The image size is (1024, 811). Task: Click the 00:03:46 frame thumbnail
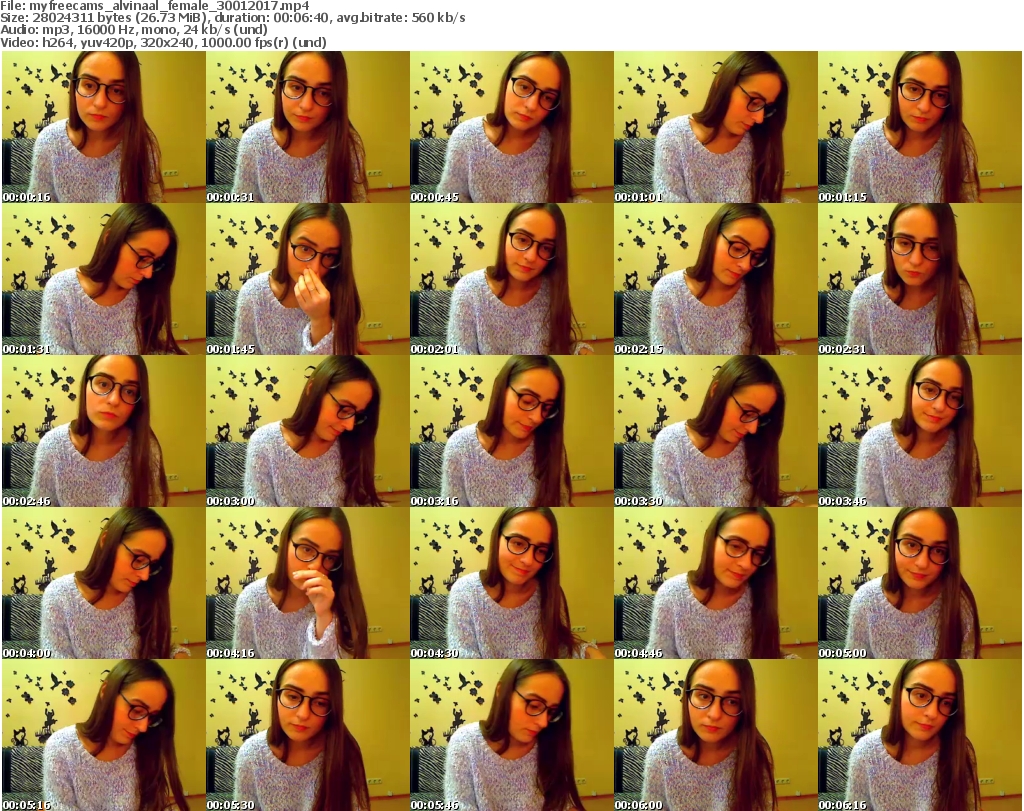click(x=920, y=431)
